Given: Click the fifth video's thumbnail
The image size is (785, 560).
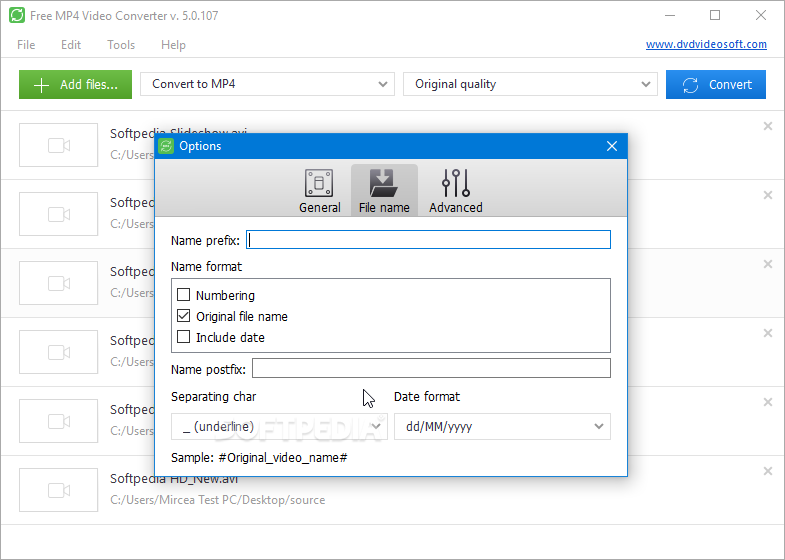Looking at the screenshot, I should [59, 421].
